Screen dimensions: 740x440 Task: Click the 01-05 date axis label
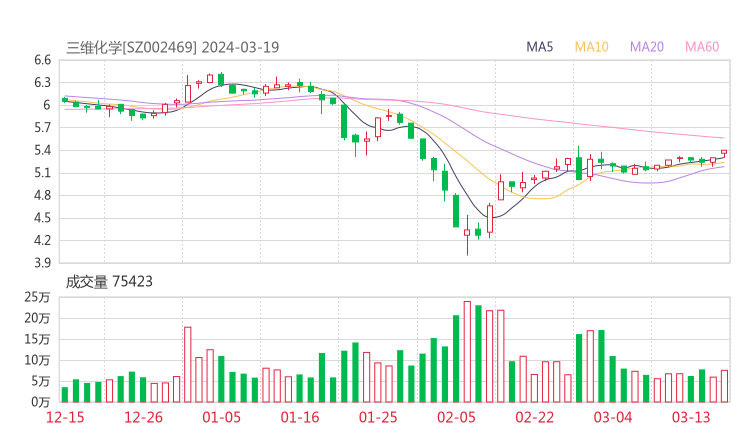point(221,417)
